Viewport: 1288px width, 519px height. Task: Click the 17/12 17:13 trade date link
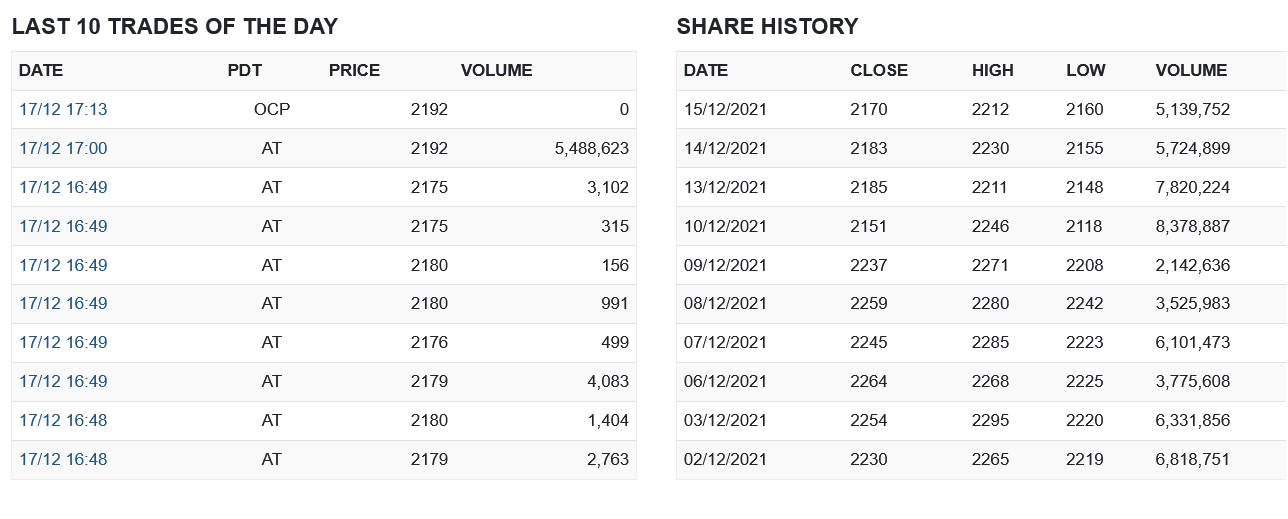(63, 110)
